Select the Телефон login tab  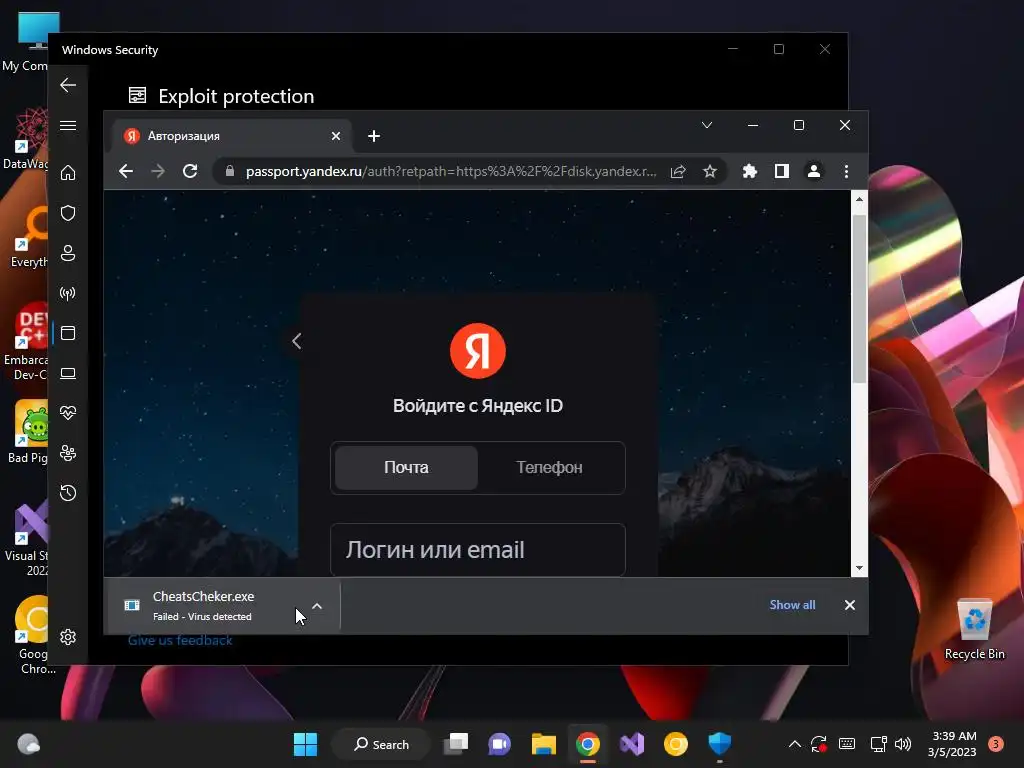[x=549, y=468]
